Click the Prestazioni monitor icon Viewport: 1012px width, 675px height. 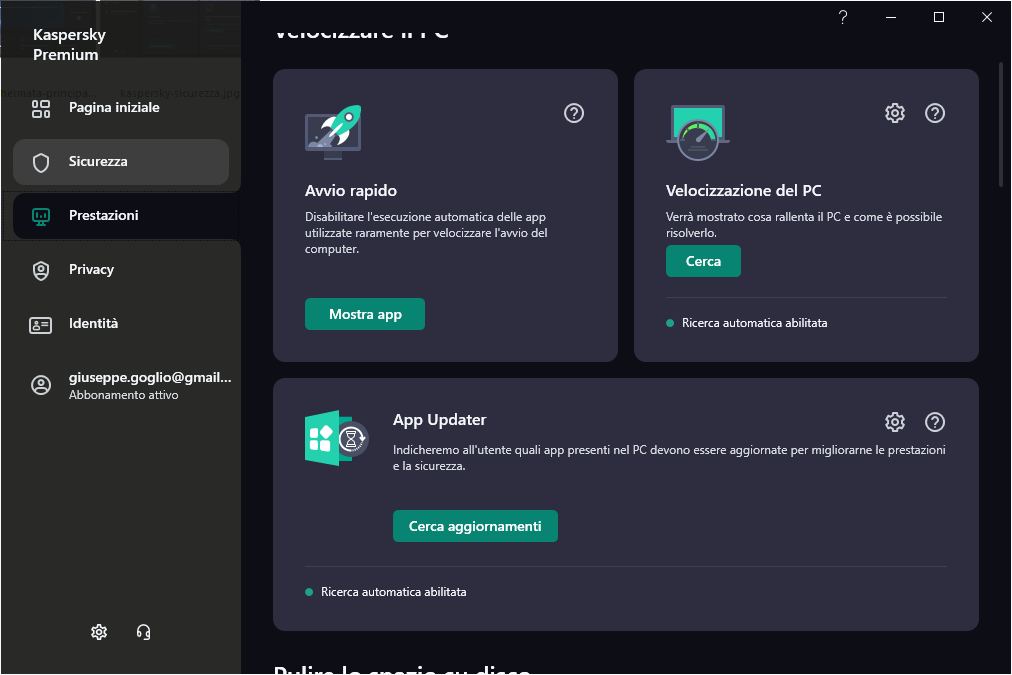pyautogui.click(x=41, y=217)
